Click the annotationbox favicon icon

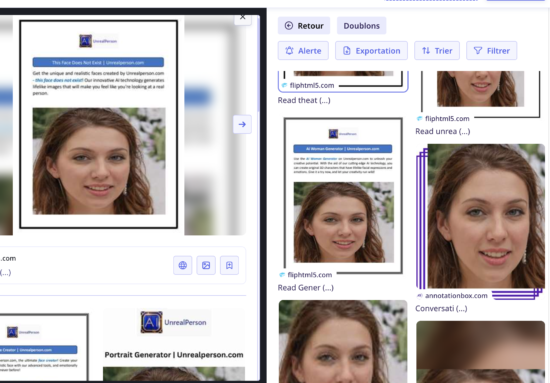point(420,296)
